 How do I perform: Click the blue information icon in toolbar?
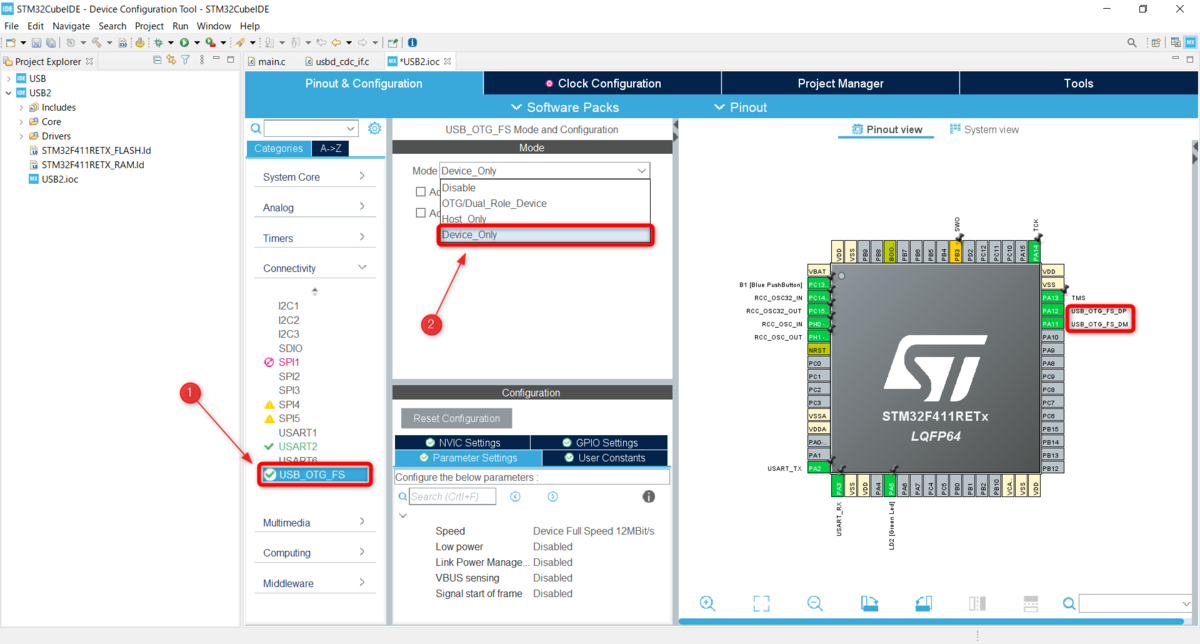point(413,43)
